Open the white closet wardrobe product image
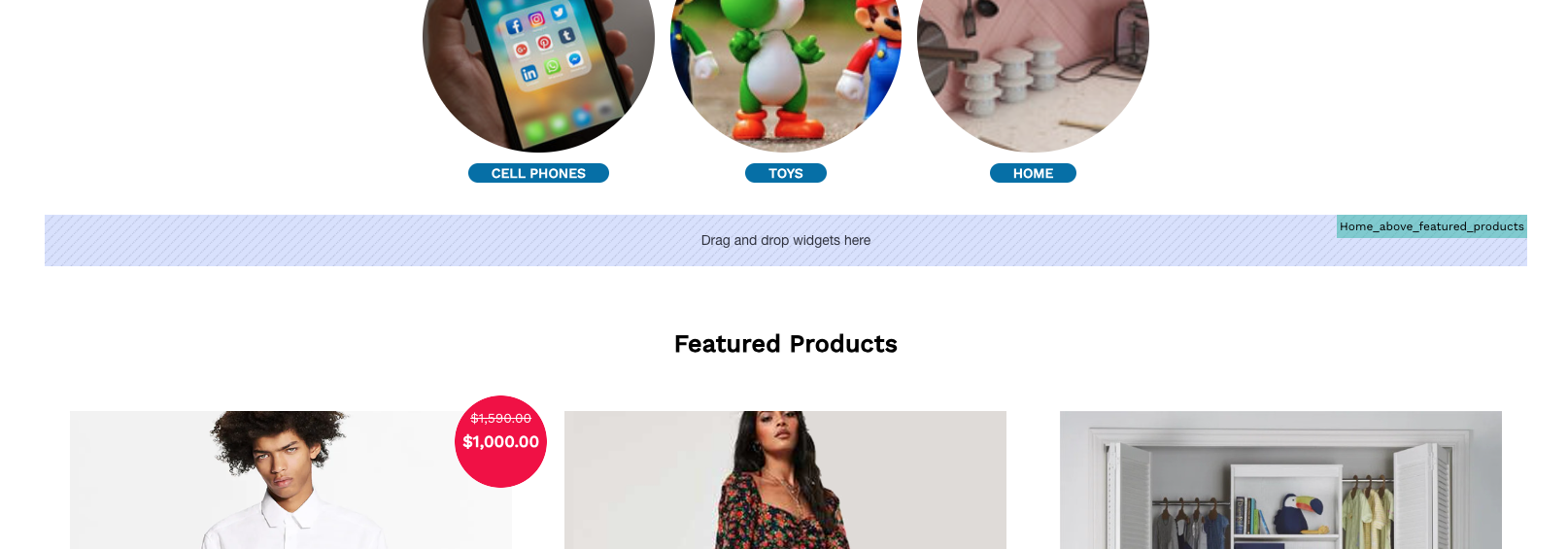The image size is (1568, 549). [x=1280, y=480]
